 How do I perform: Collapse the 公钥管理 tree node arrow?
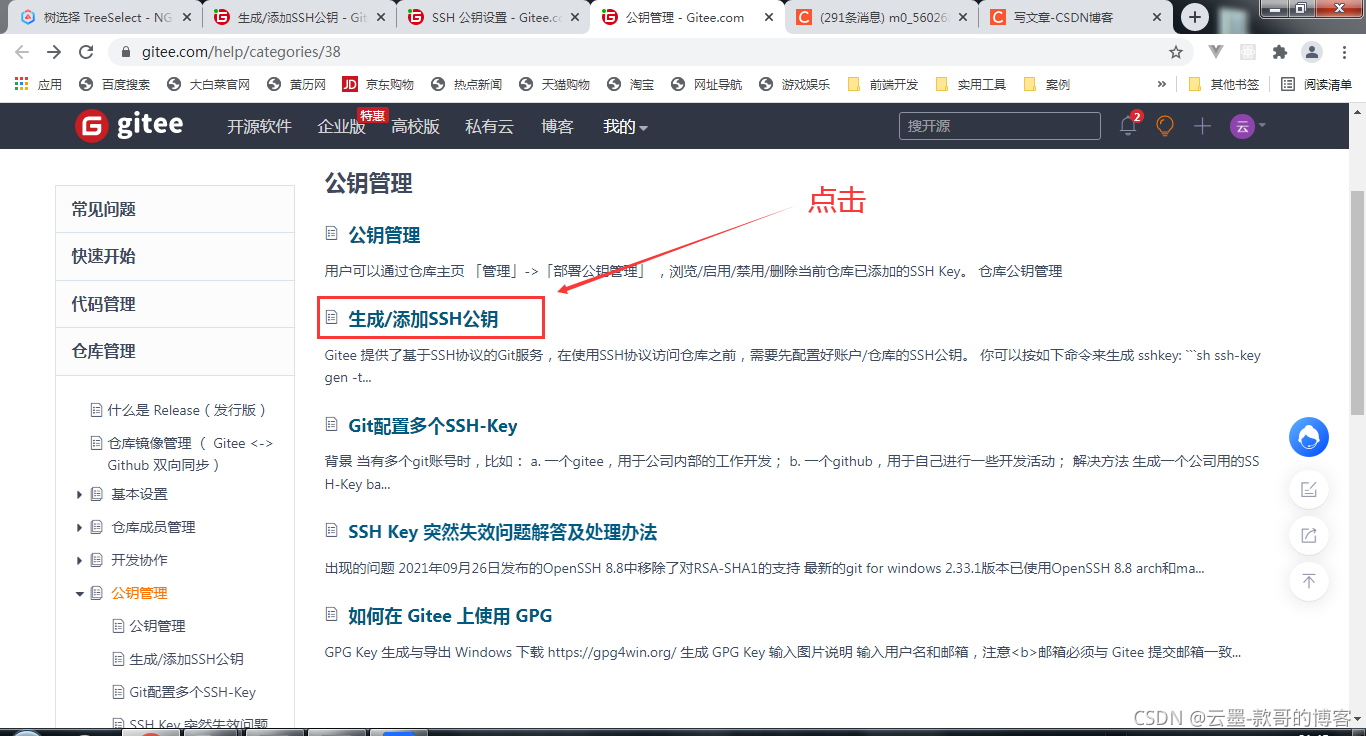[x=80, y=594]
